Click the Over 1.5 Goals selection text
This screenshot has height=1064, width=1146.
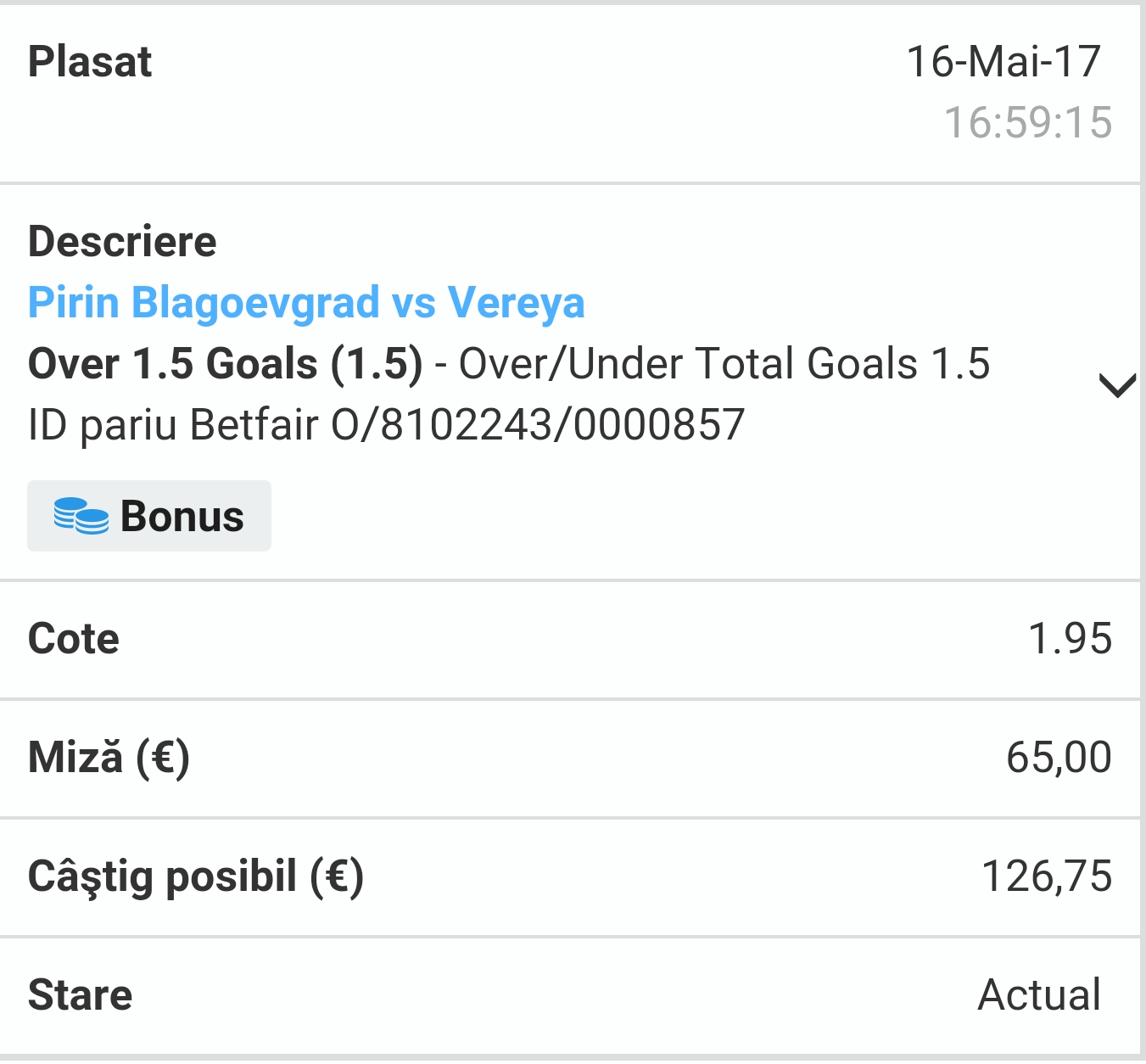click(x=226, y=364)
